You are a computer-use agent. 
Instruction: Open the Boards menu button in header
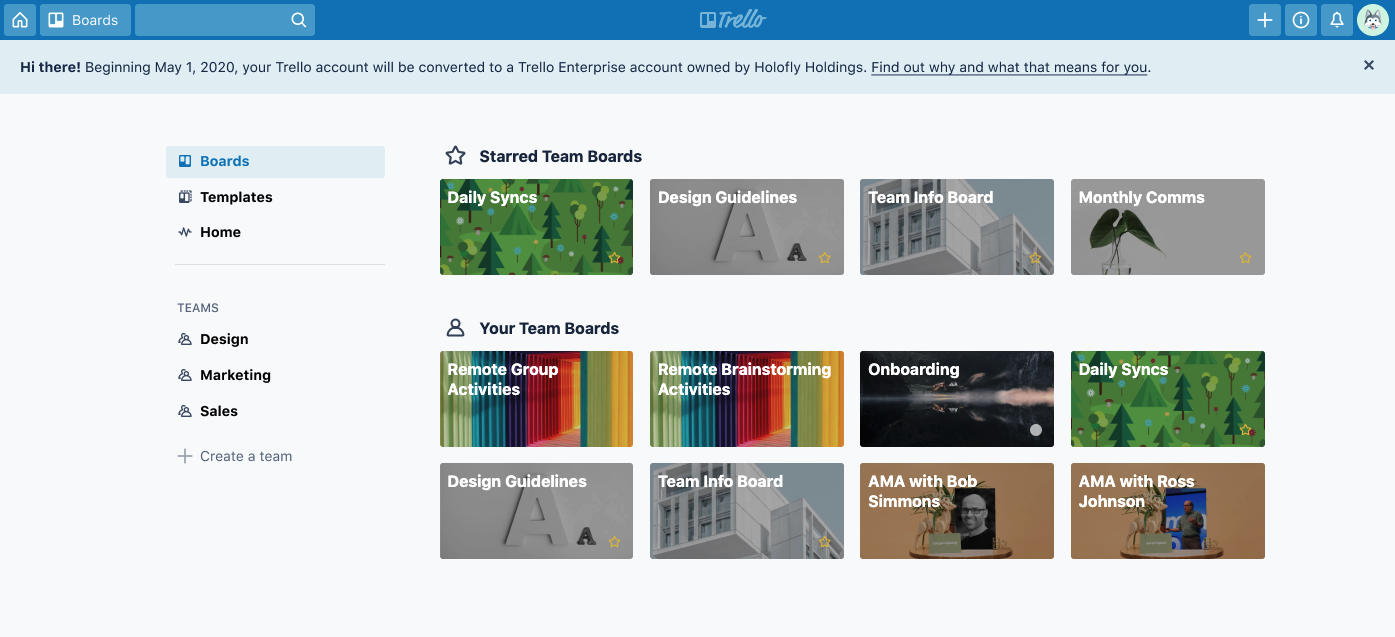click(x=84, y=20)
